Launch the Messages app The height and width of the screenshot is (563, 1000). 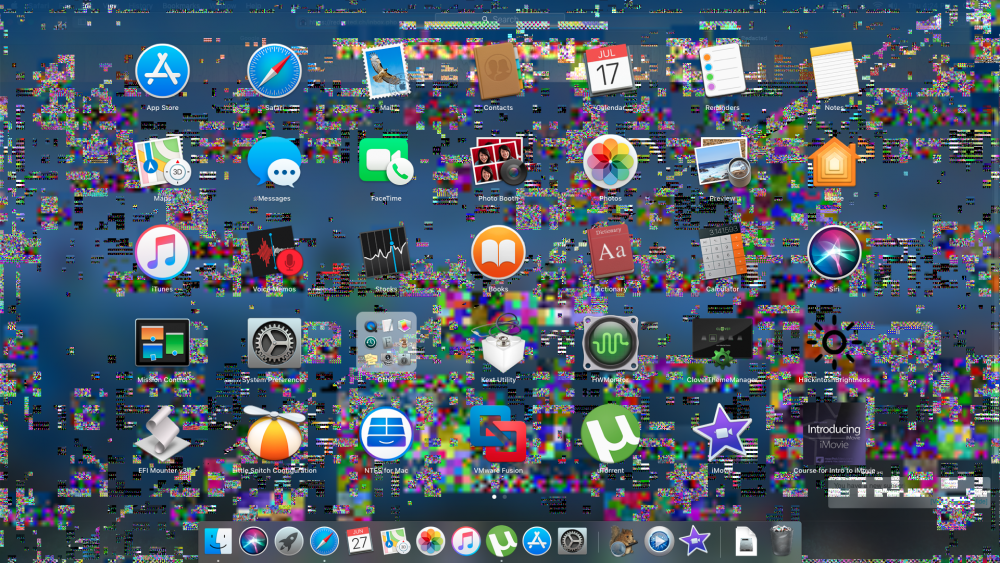pos(274,162)
